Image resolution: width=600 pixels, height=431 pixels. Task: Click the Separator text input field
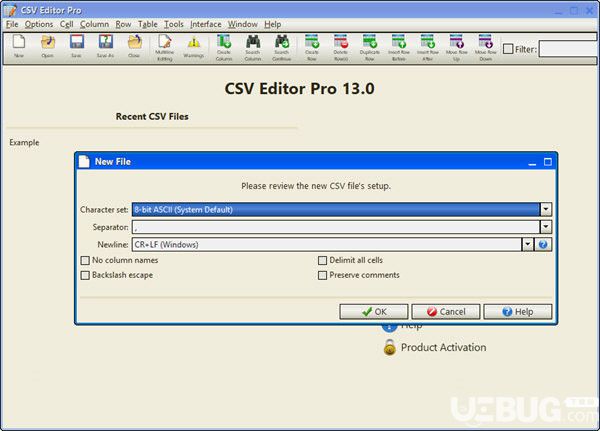tap(336, 227)
